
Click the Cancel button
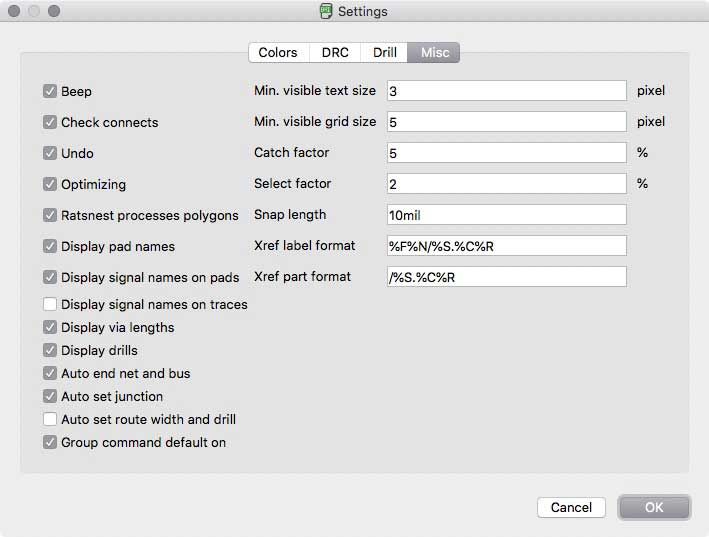point(571,507)
